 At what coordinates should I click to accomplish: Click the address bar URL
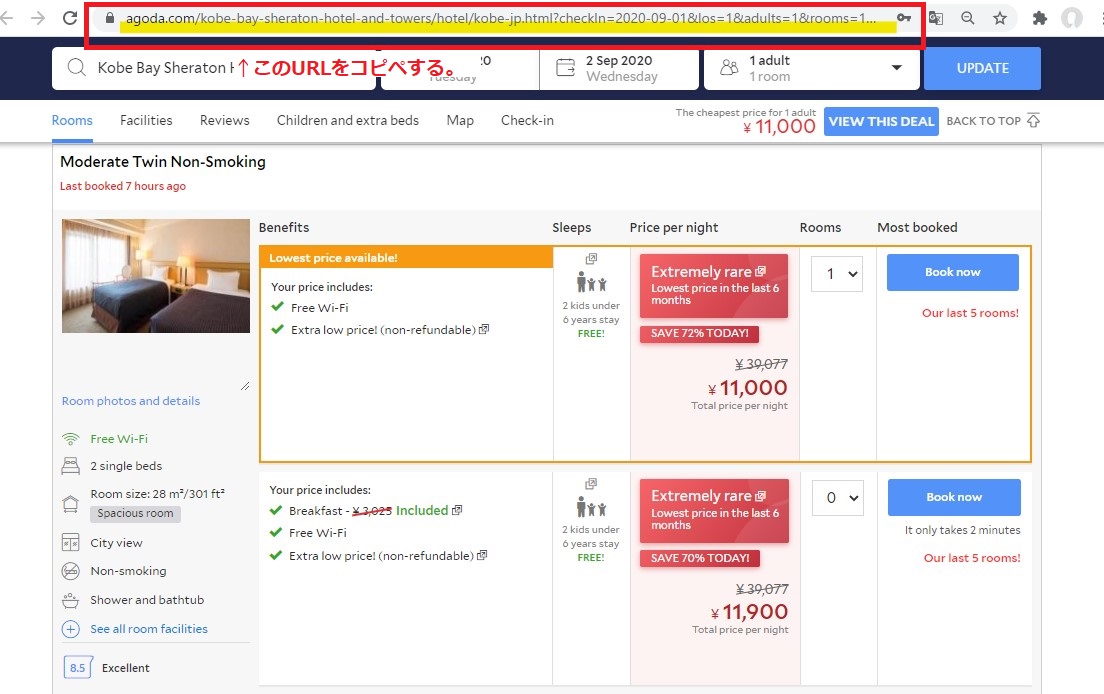tap(501, 18)
